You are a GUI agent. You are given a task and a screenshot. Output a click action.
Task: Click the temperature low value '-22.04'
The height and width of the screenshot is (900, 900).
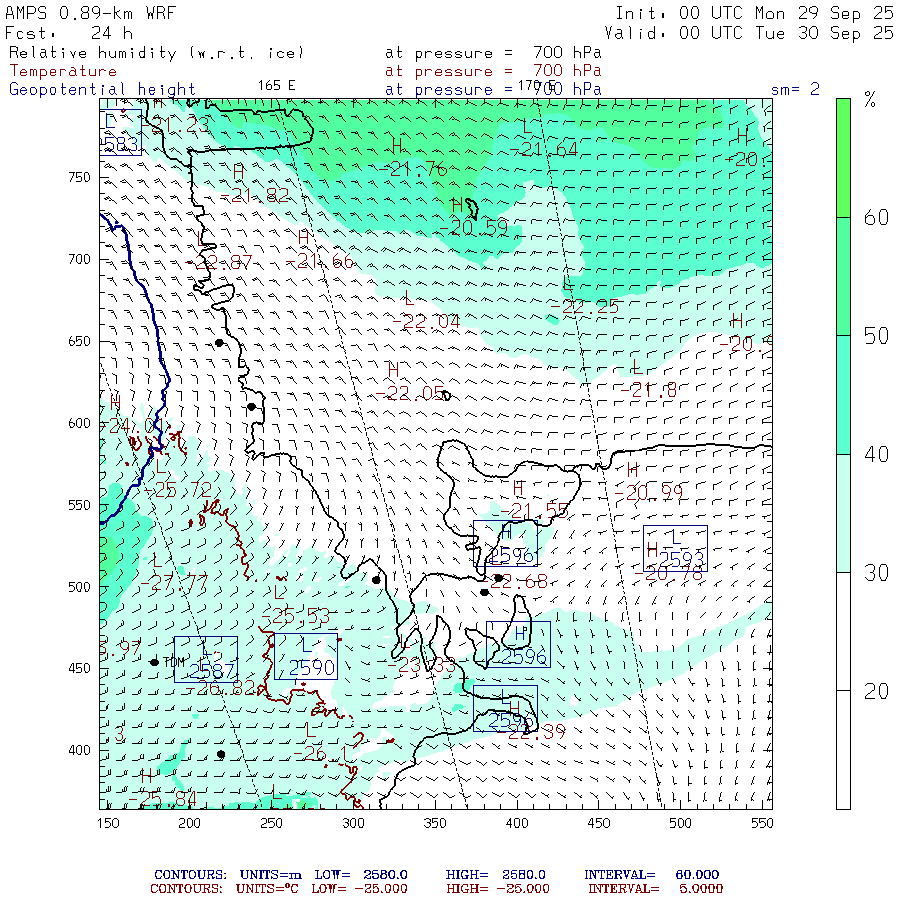(426, 321)
